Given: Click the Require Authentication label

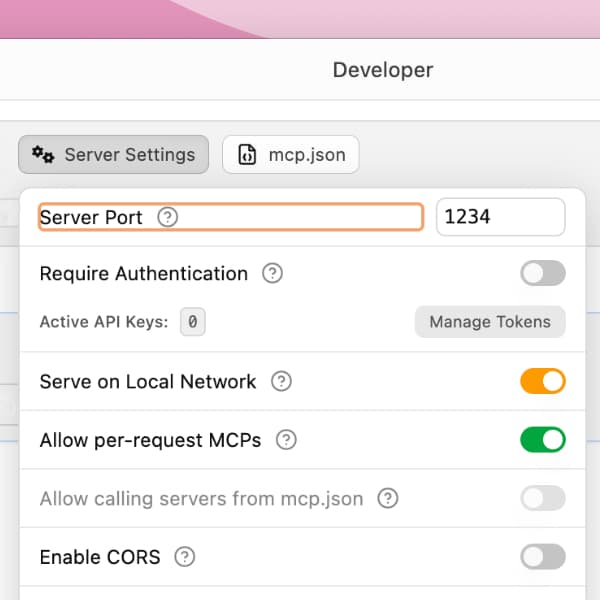Looking at the screenshot, I should [x=144, y=274].
